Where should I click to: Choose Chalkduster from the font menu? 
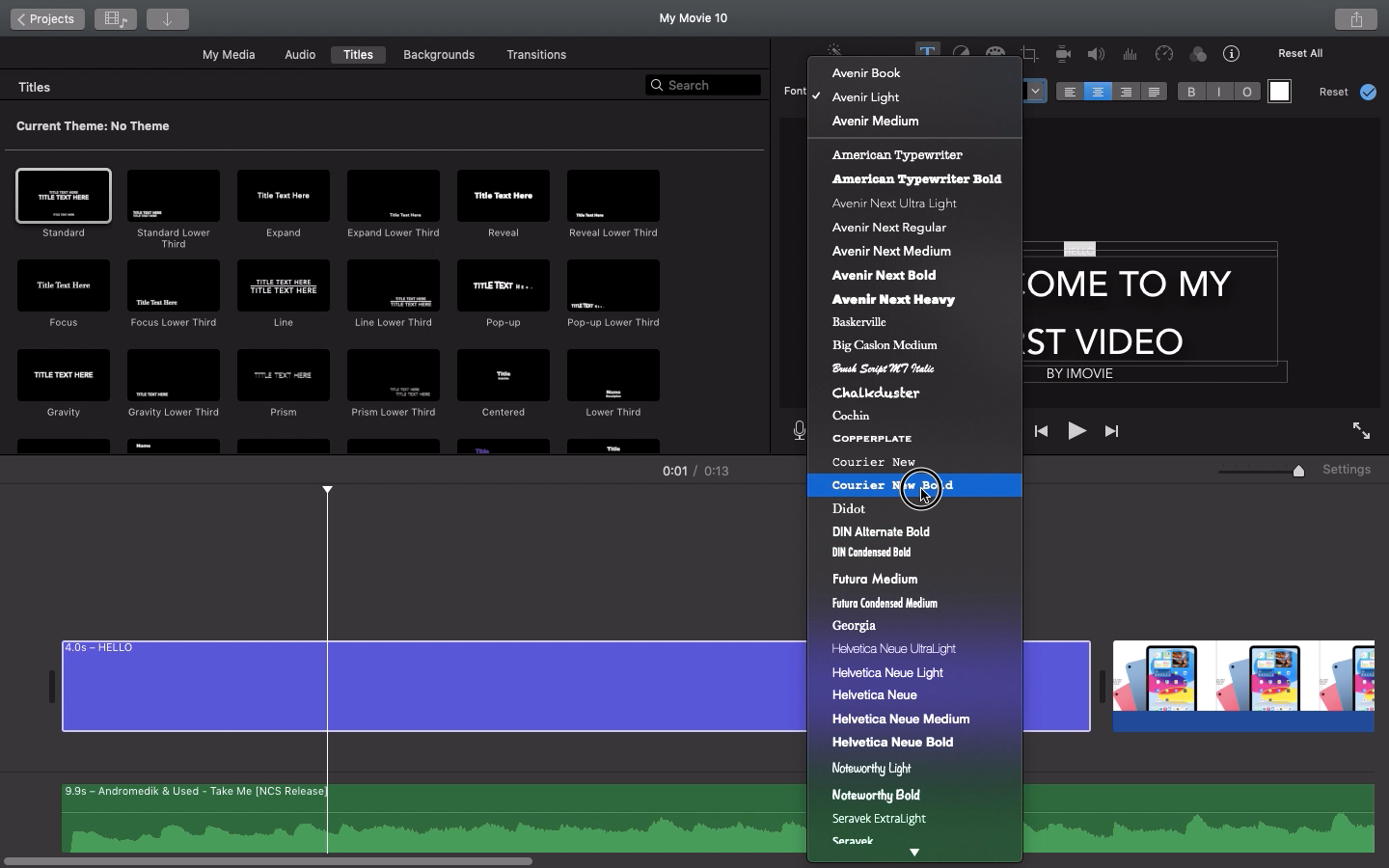coord(875,393)
